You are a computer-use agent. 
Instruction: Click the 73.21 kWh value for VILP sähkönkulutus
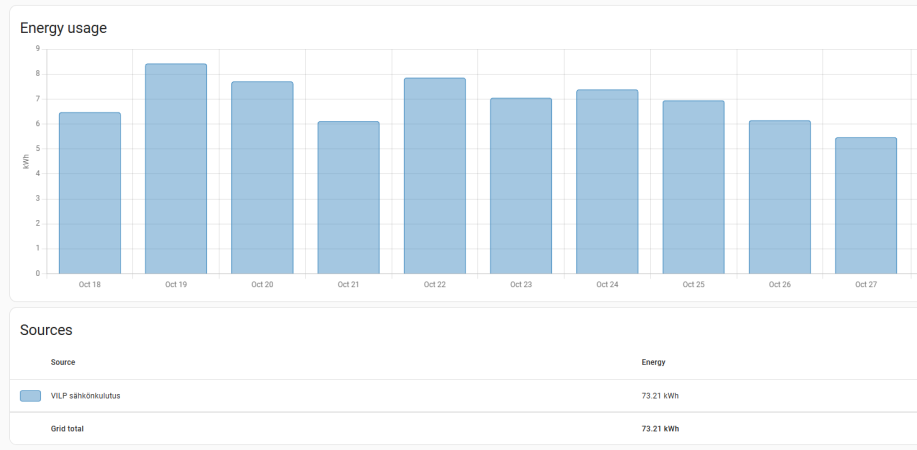(660, 396)
